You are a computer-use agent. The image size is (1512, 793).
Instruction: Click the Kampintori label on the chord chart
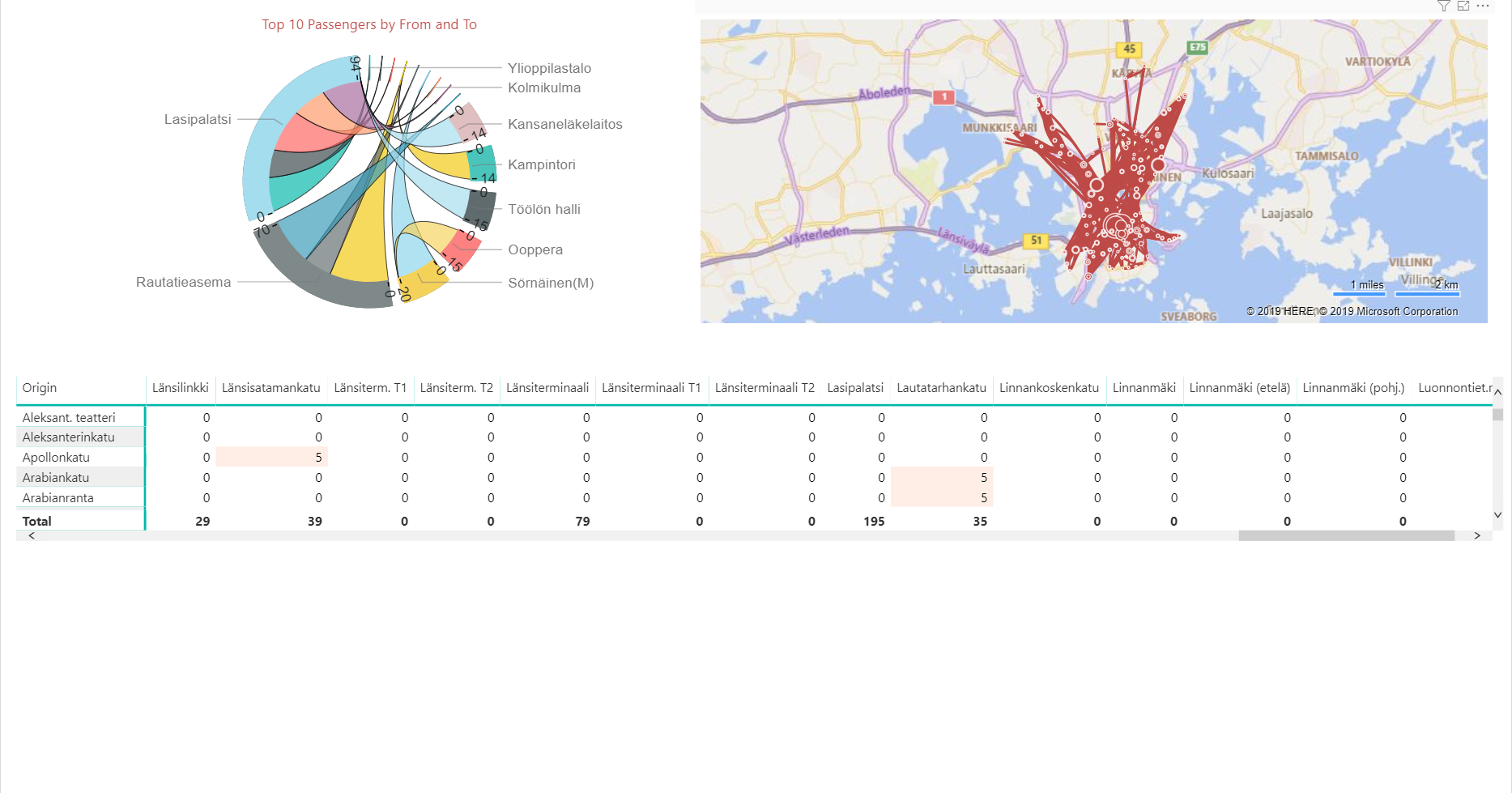tap(541, 164)
